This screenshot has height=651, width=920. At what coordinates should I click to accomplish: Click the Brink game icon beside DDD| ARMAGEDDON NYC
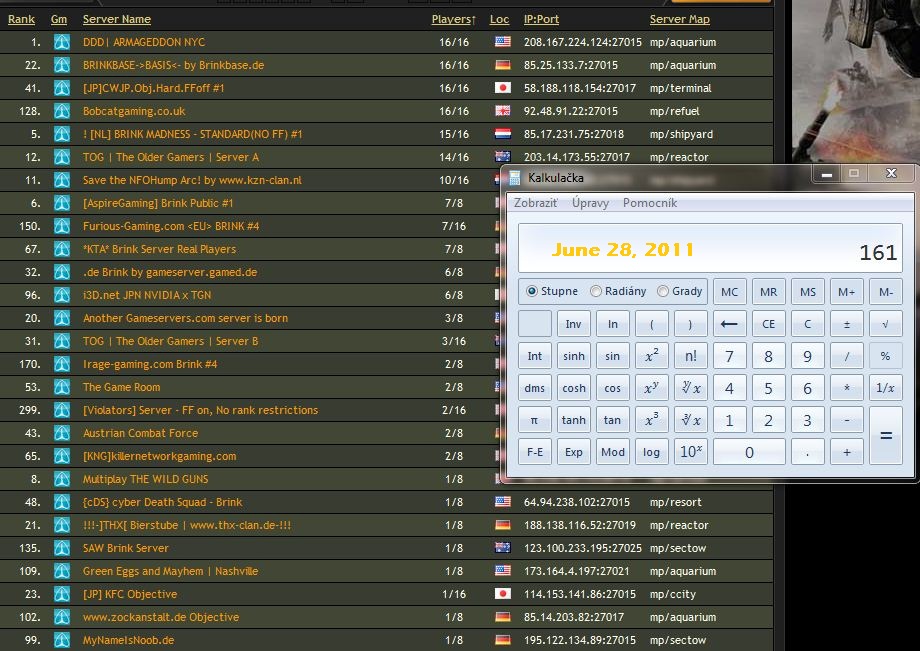[62, 42]
